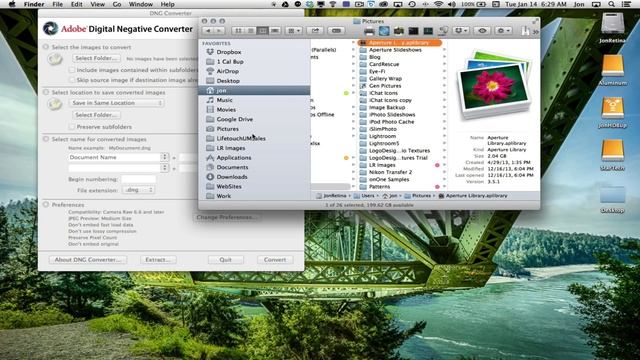Screen dimensions: 640x360
Task: Click the printer icon in Finder toolbar
Action: (x=369, y=31)
